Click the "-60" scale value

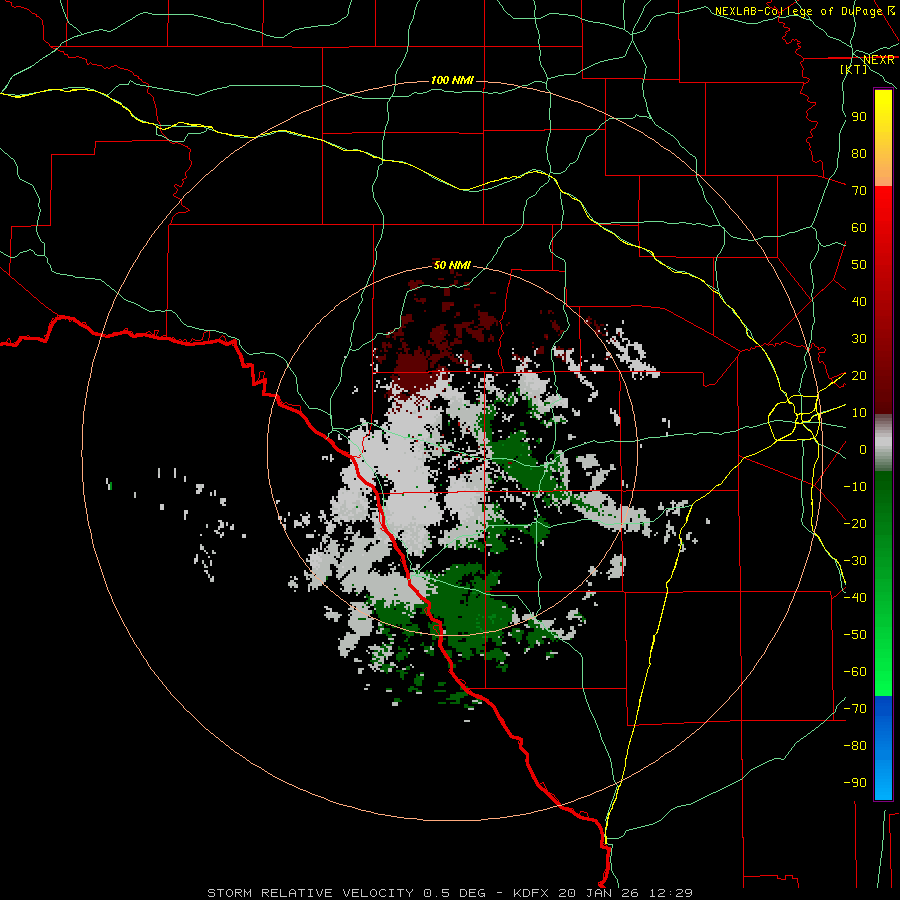[855, 672]
